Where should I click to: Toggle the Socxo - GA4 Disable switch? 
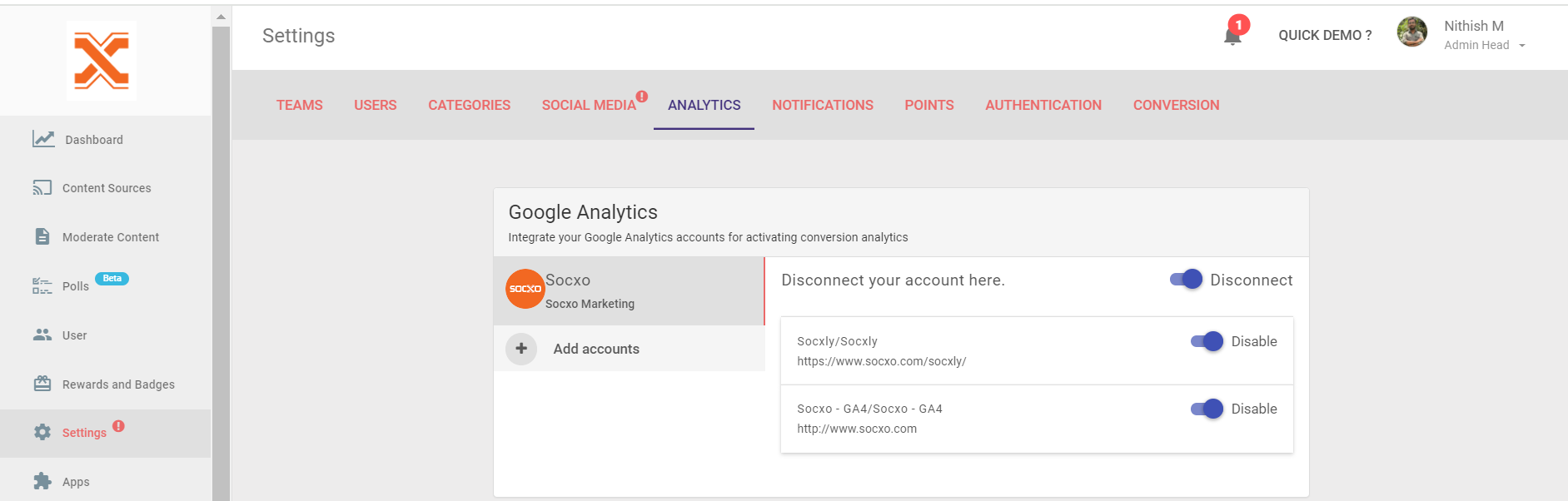point(1207,409)
